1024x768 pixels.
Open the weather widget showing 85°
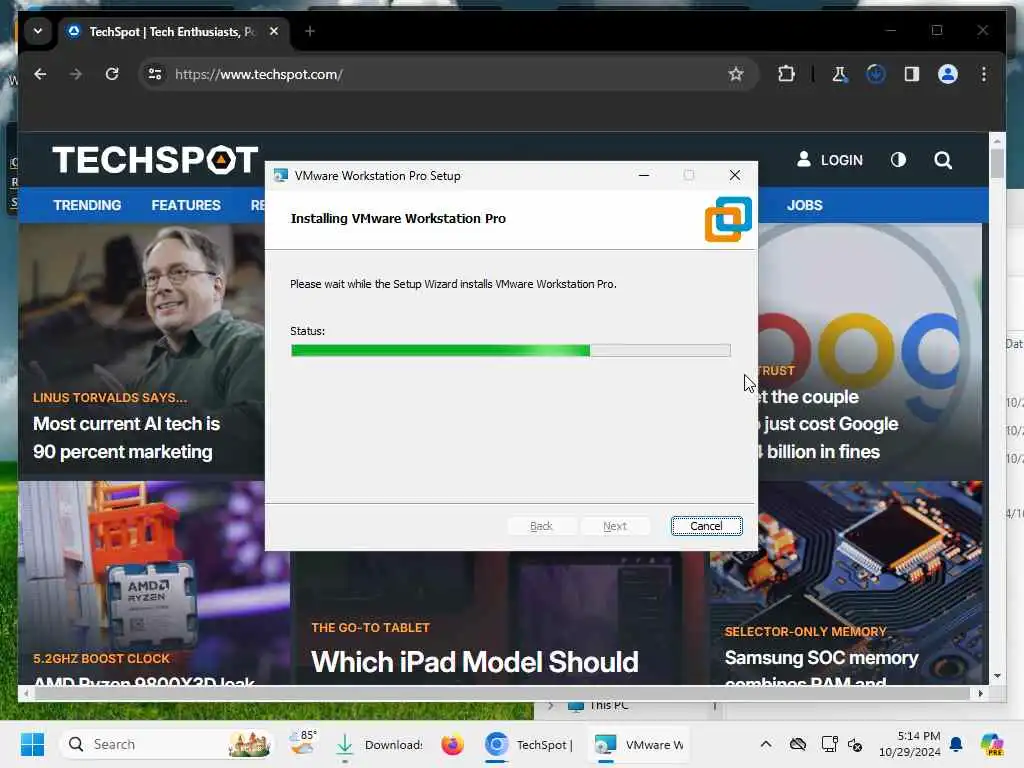[303, 744]
